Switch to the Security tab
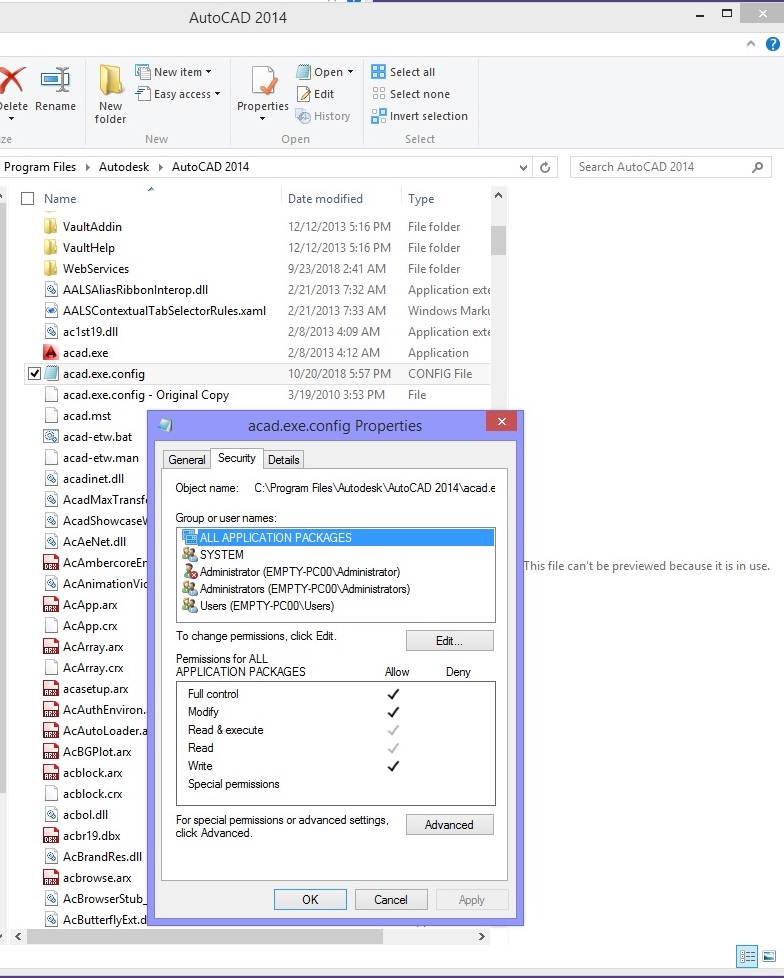 coord(236,458)
